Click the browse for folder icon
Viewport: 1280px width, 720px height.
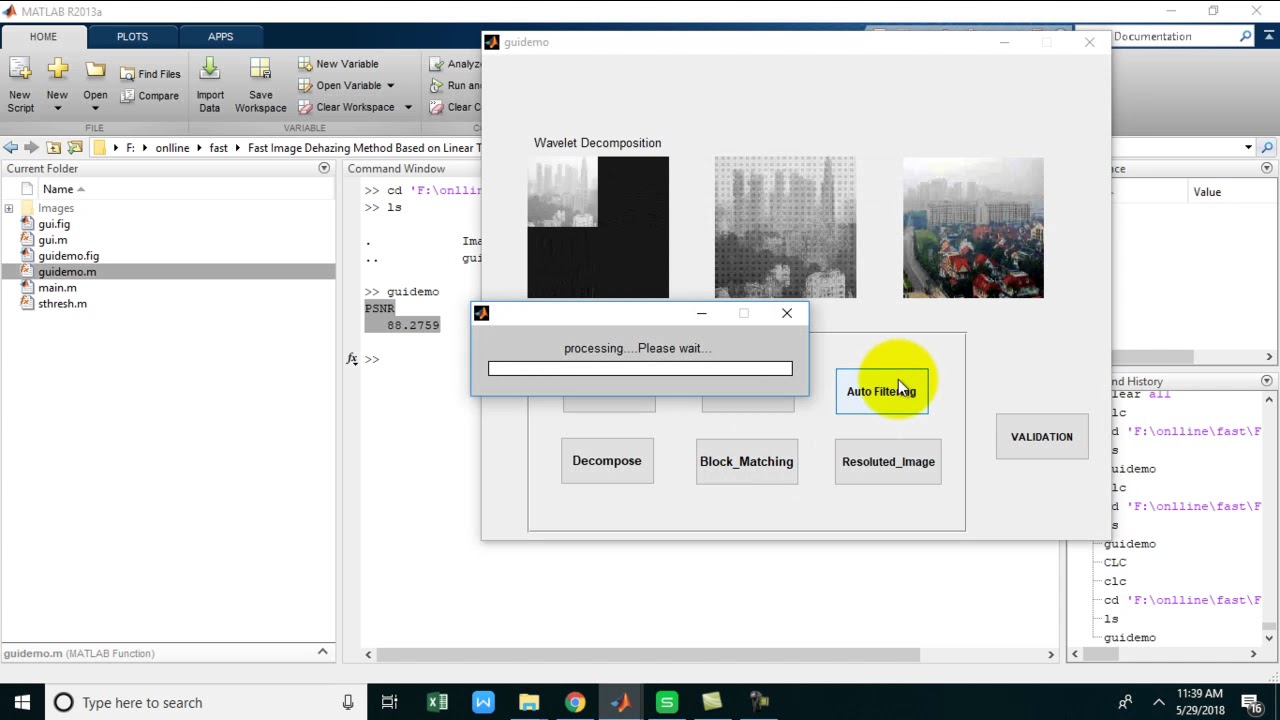coord(75,147)
